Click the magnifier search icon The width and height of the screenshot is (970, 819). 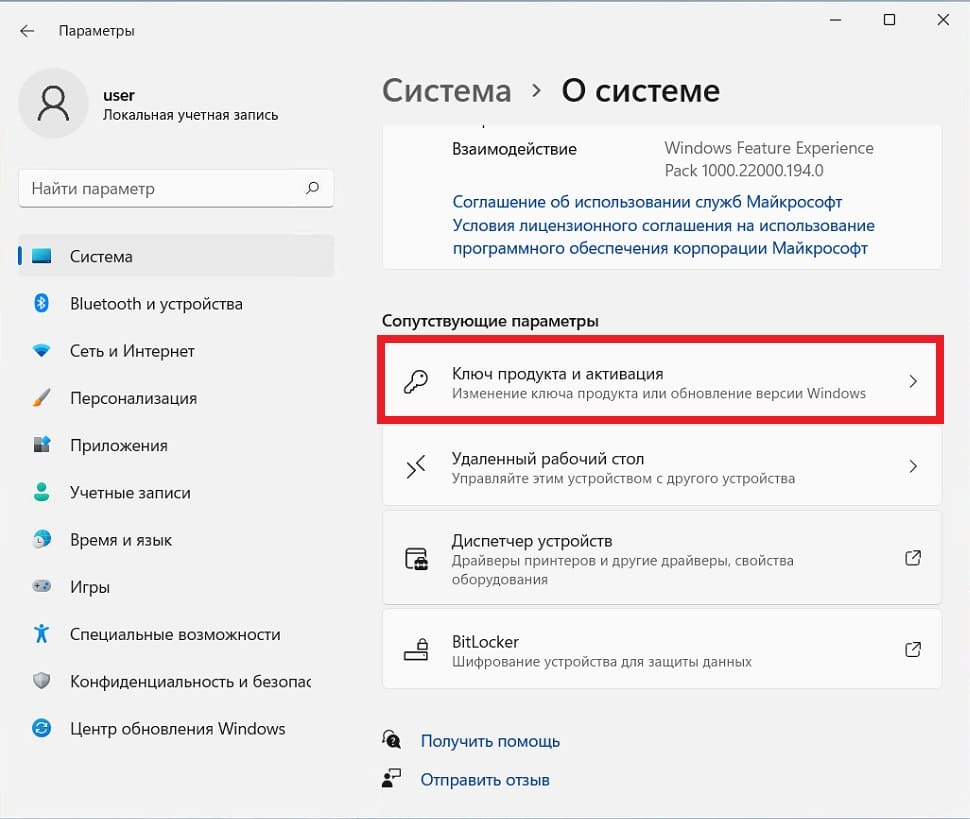coord(312,187)
